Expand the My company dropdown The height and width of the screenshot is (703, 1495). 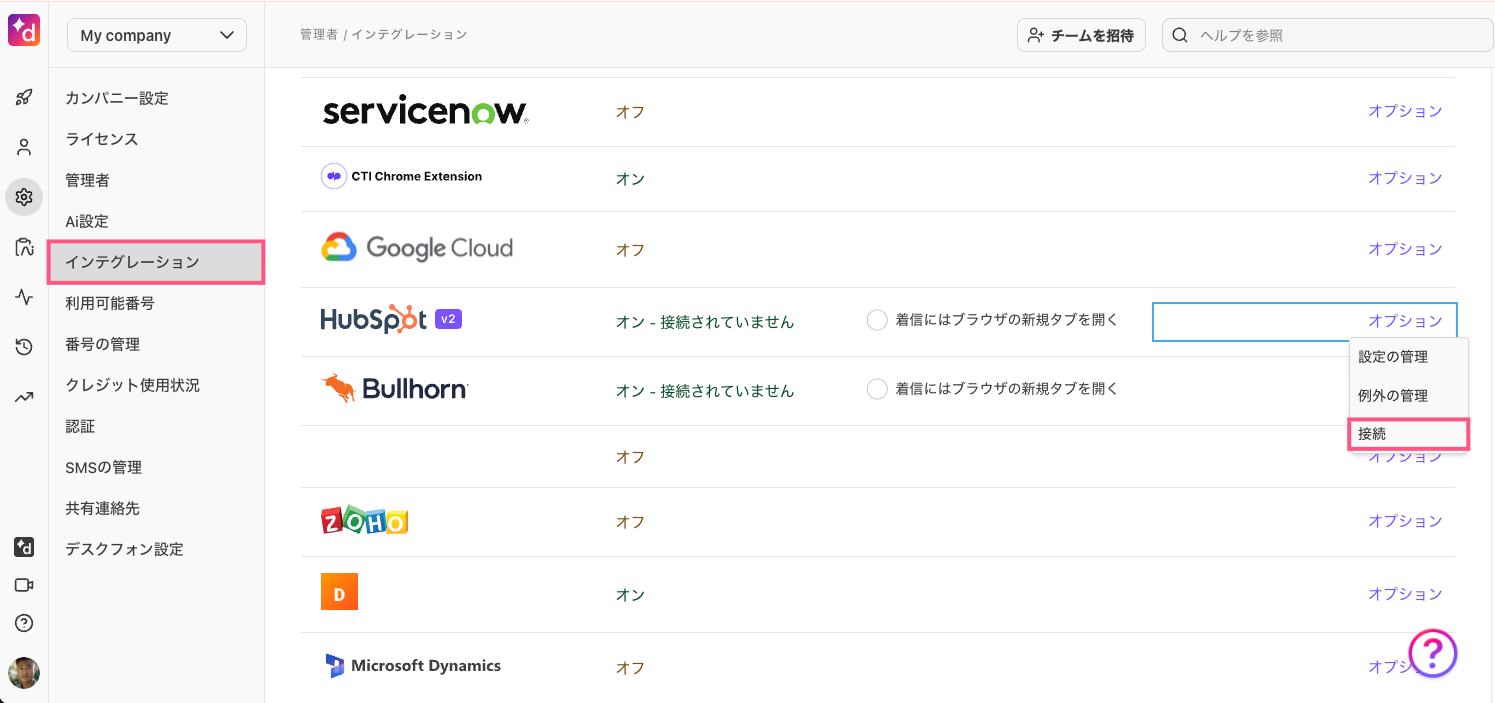coord(157,35)
